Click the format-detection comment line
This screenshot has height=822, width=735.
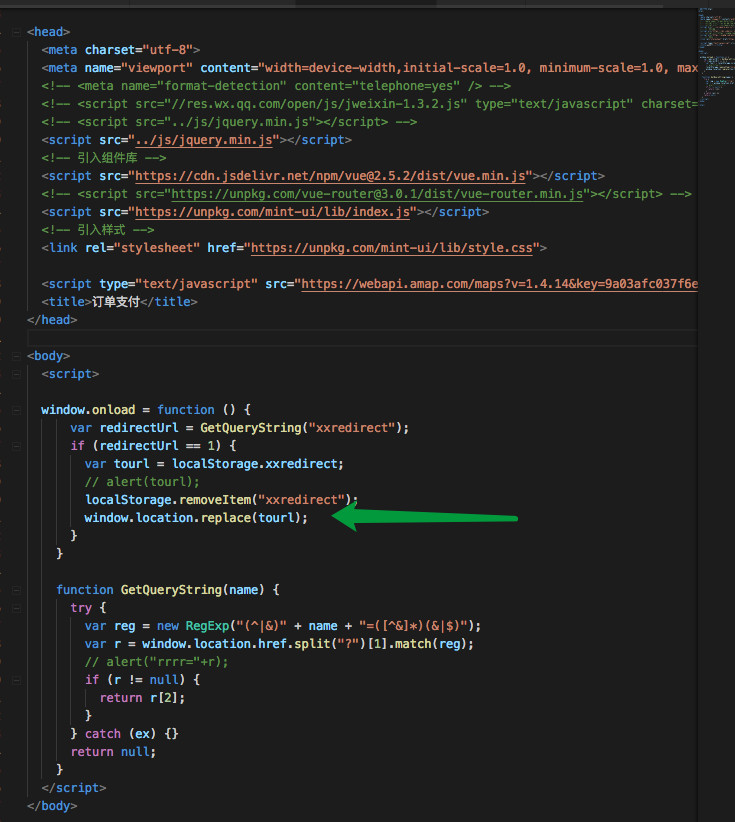[x=276, y=86]
